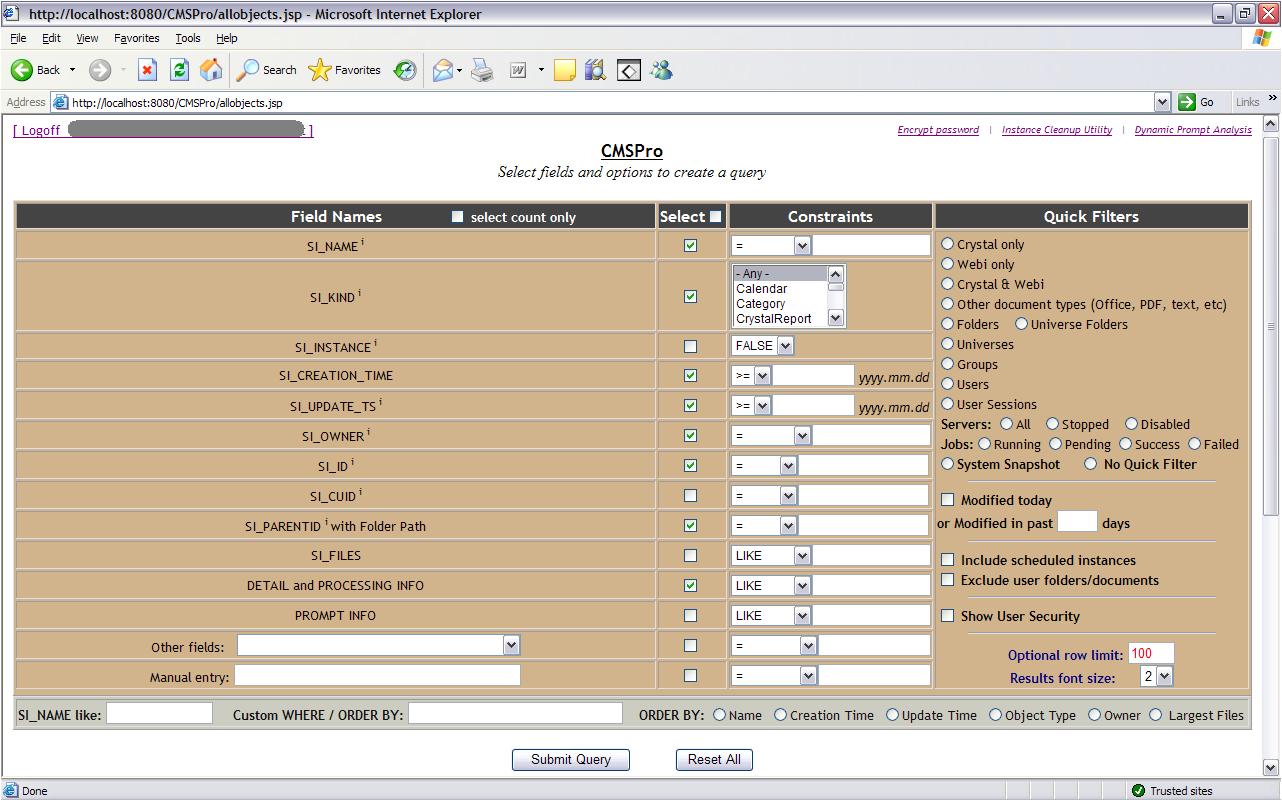Click the page vertical scrollbar thumb
1282x802 pixels.
1271,326
